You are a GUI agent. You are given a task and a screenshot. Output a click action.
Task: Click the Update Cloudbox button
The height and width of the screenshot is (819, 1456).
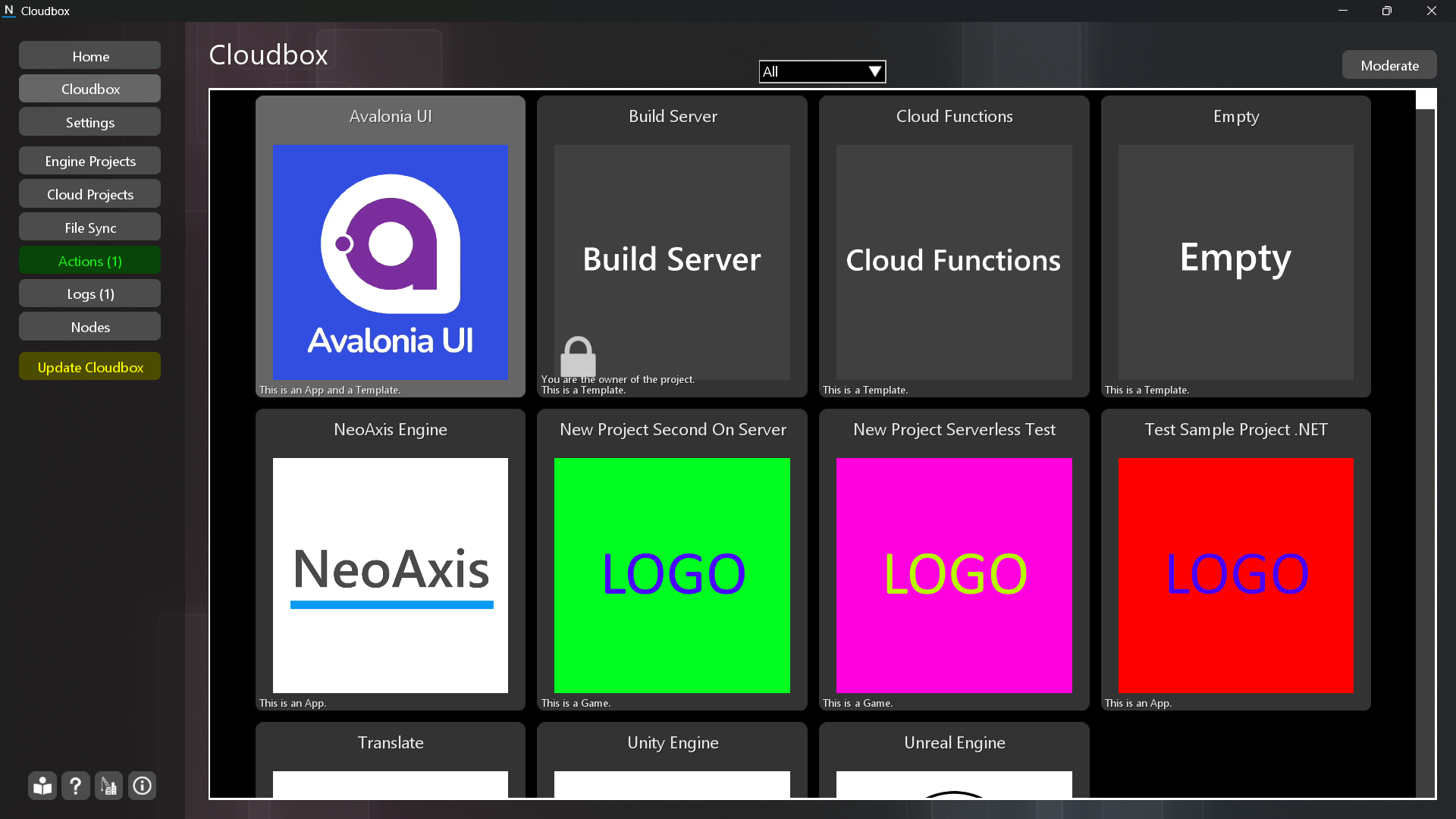[90, 367]
